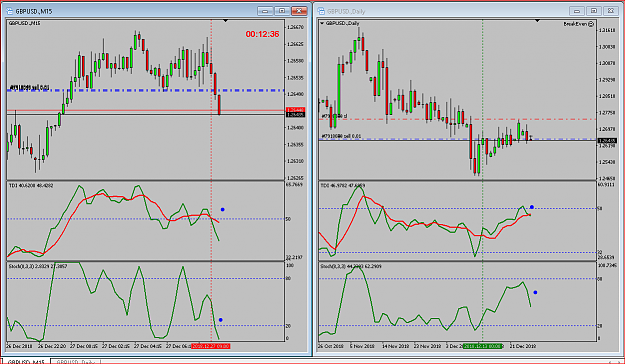This screenshot has height=364, width=625.
Task: Click the green highlighted date label on Daily time axis
Action: tap(482, 346)
